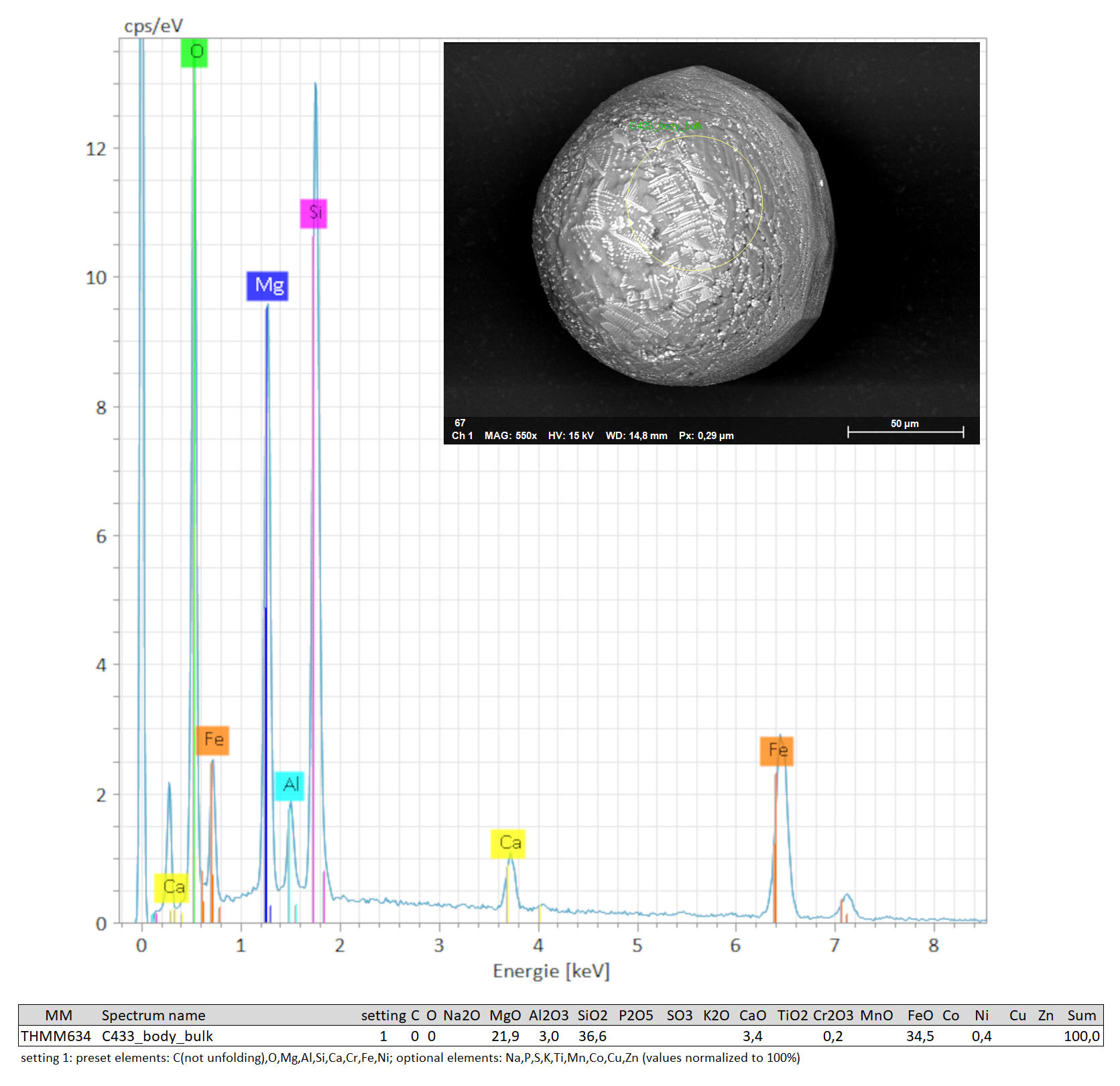Click the 50 µm scale bar
1120x1086 pixels.
[x=905, y=432]
